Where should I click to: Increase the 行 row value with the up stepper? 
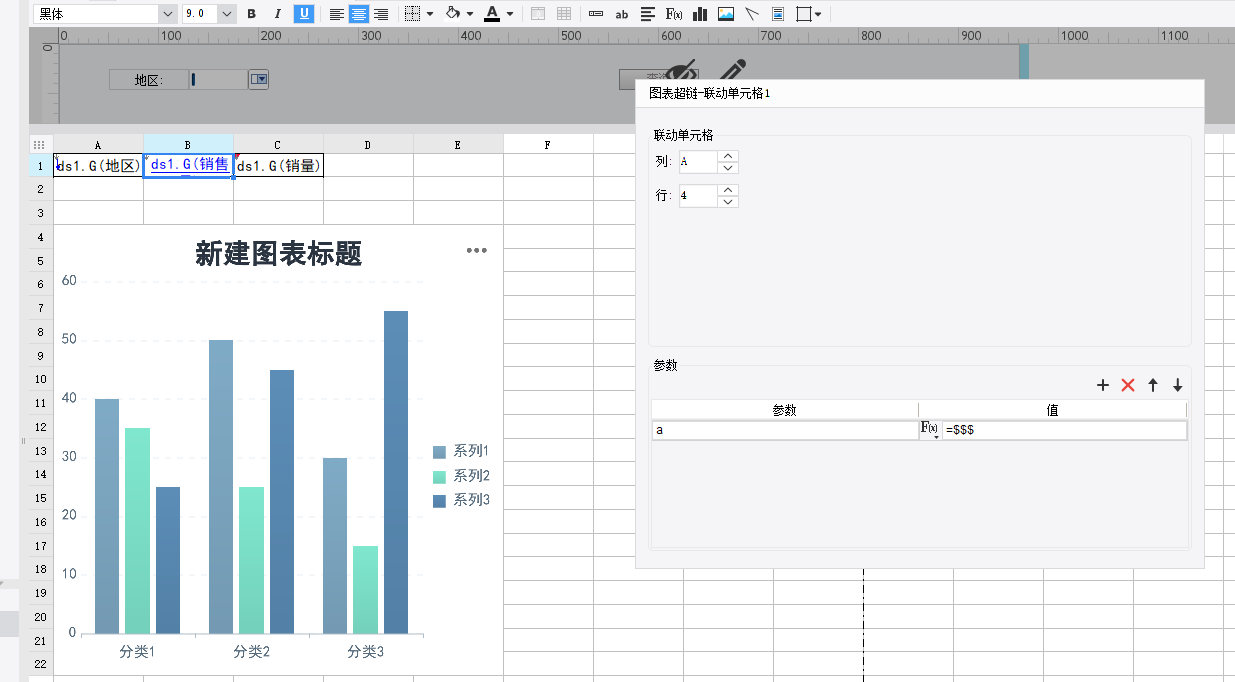[x=729, y=190]
